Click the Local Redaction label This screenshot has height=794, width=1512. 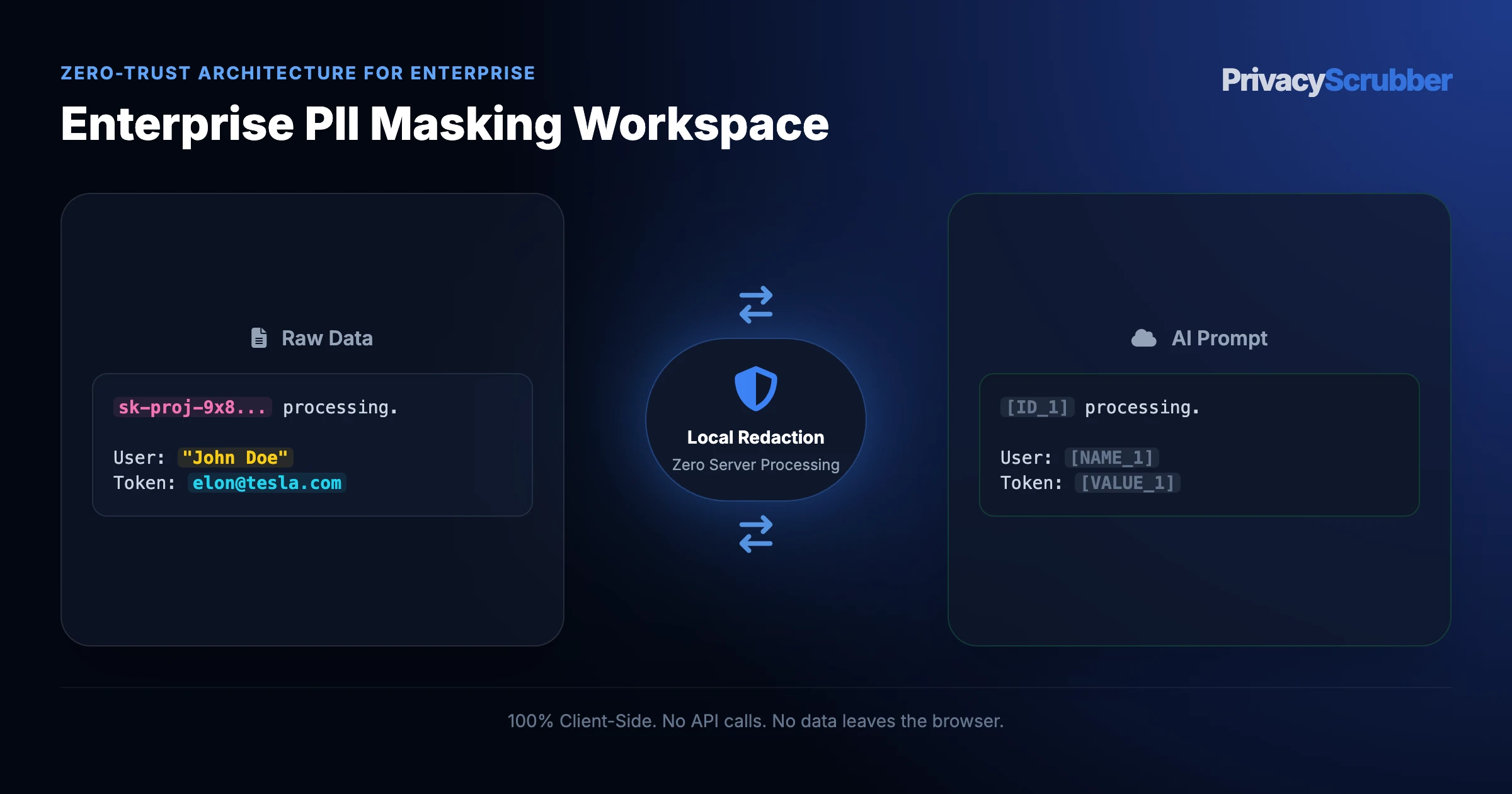coord(756,437)
